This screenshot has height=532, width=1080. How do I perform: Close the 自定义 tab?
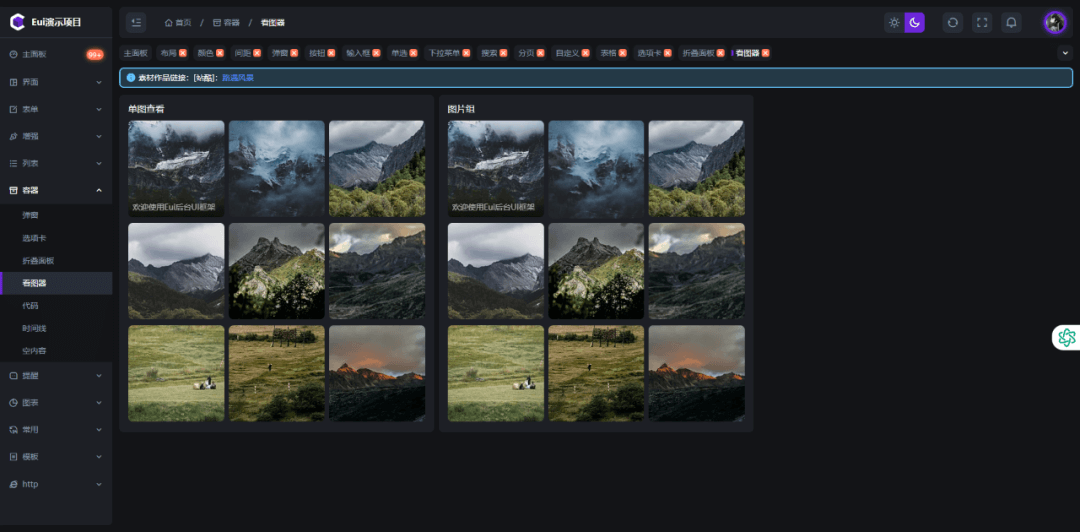coord(585,53)
